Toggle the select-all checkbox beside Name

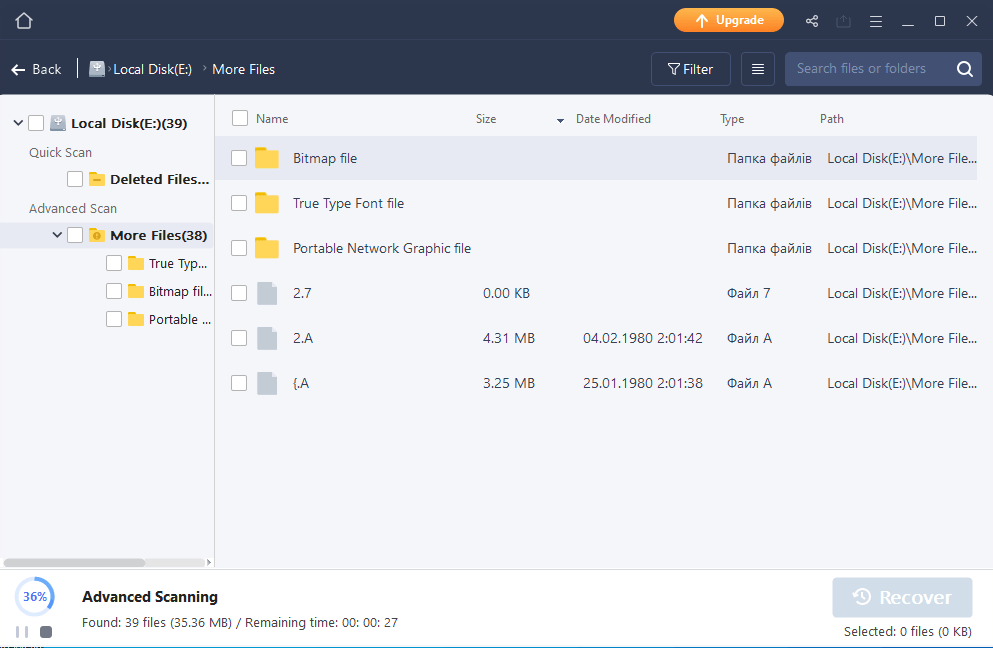coord(240,118)
